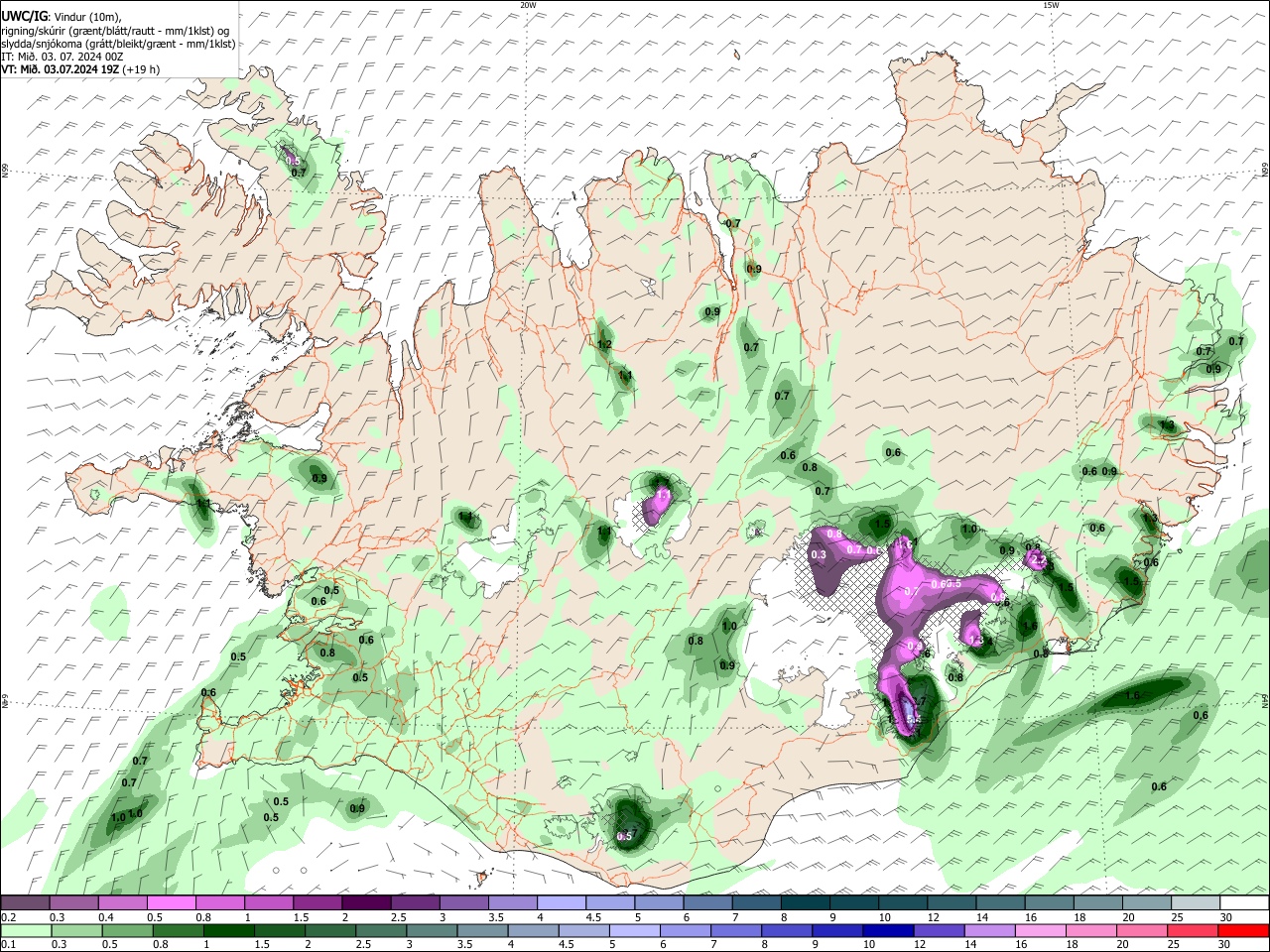Click the bright red 30 mm rain swatch
Screen dimensions: 1270x952
point(1244,930)
